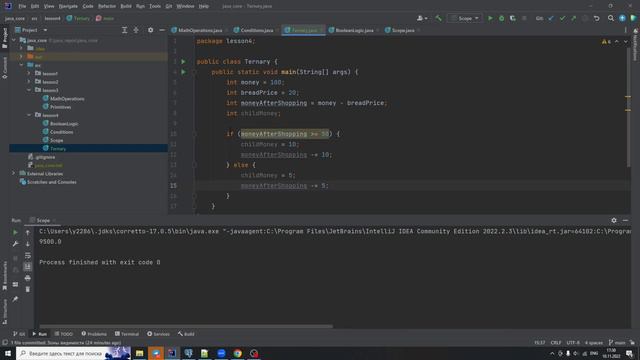Clear console output with trash icon
The image size is (640, 360).
click(28, 289)
